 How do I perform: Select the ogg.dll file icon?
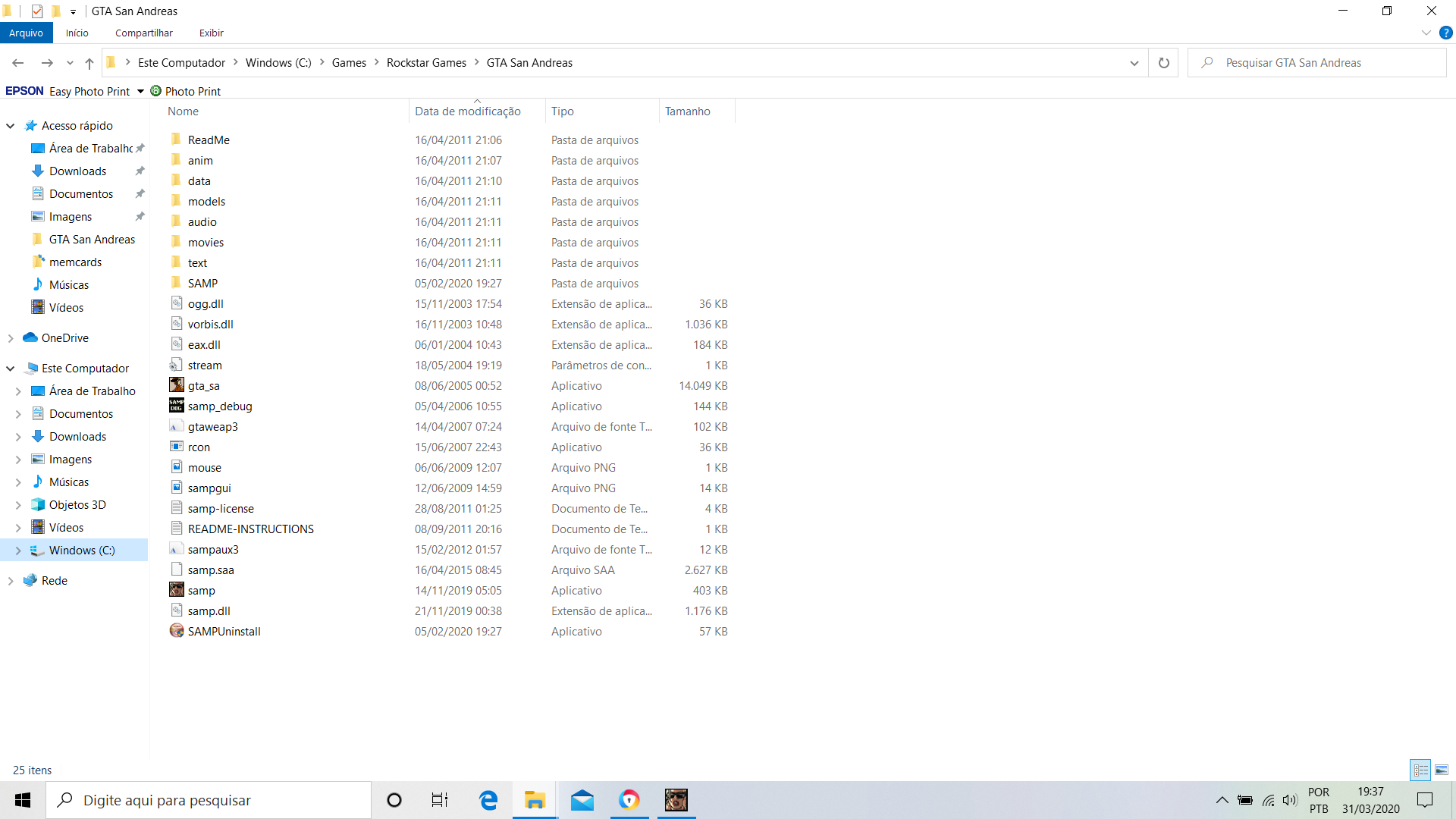(x=177, y=303)
